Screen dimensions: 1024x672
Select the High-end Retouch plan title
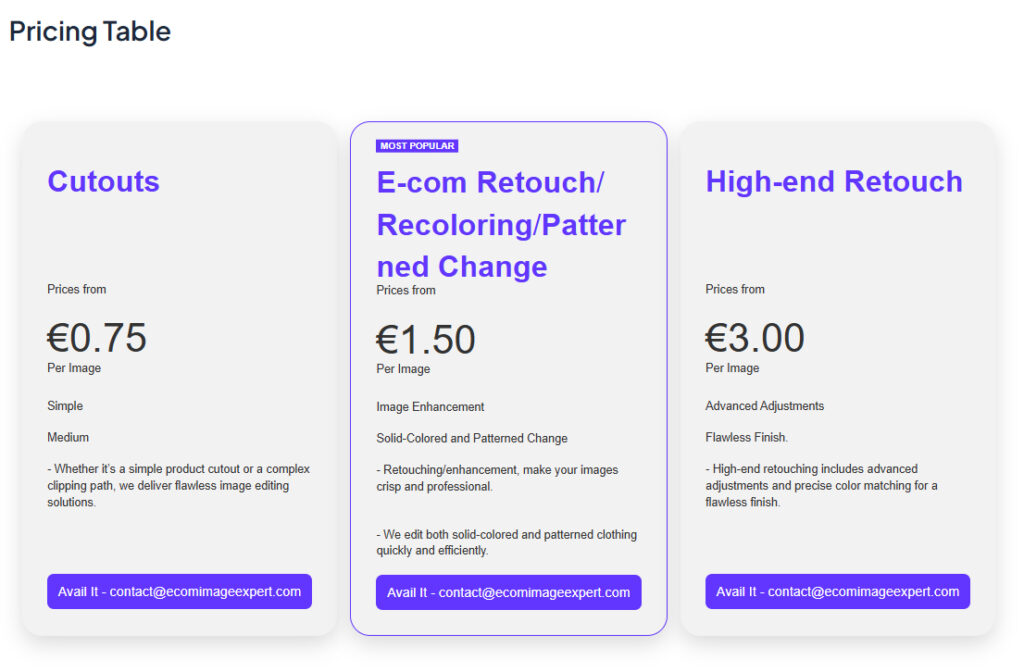[x=834, y=181]
